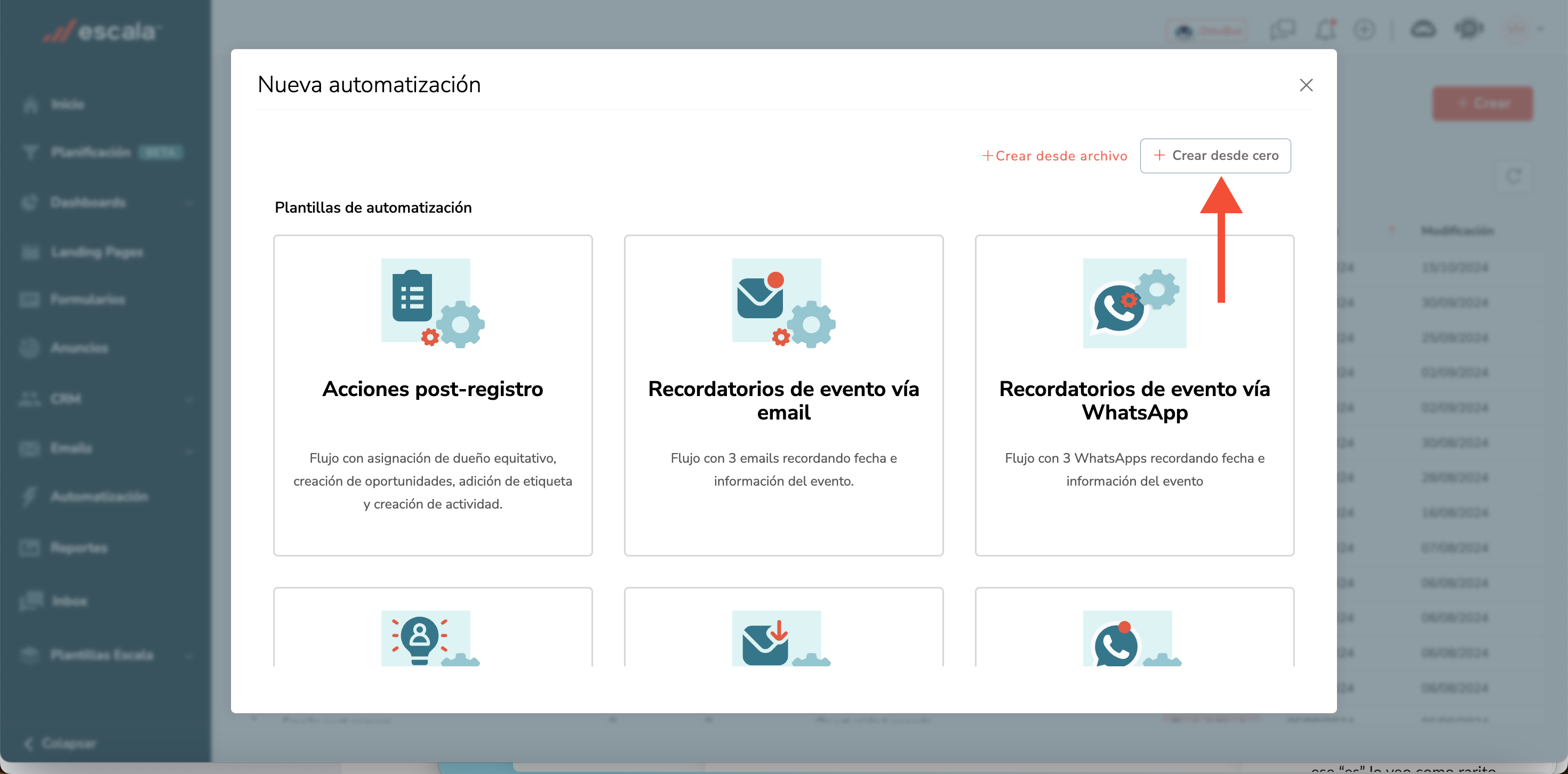The width and height of the screenshot is (1568, 774).
Task: Click Crear desde archivo link
Action: (x=1054, y=156)
